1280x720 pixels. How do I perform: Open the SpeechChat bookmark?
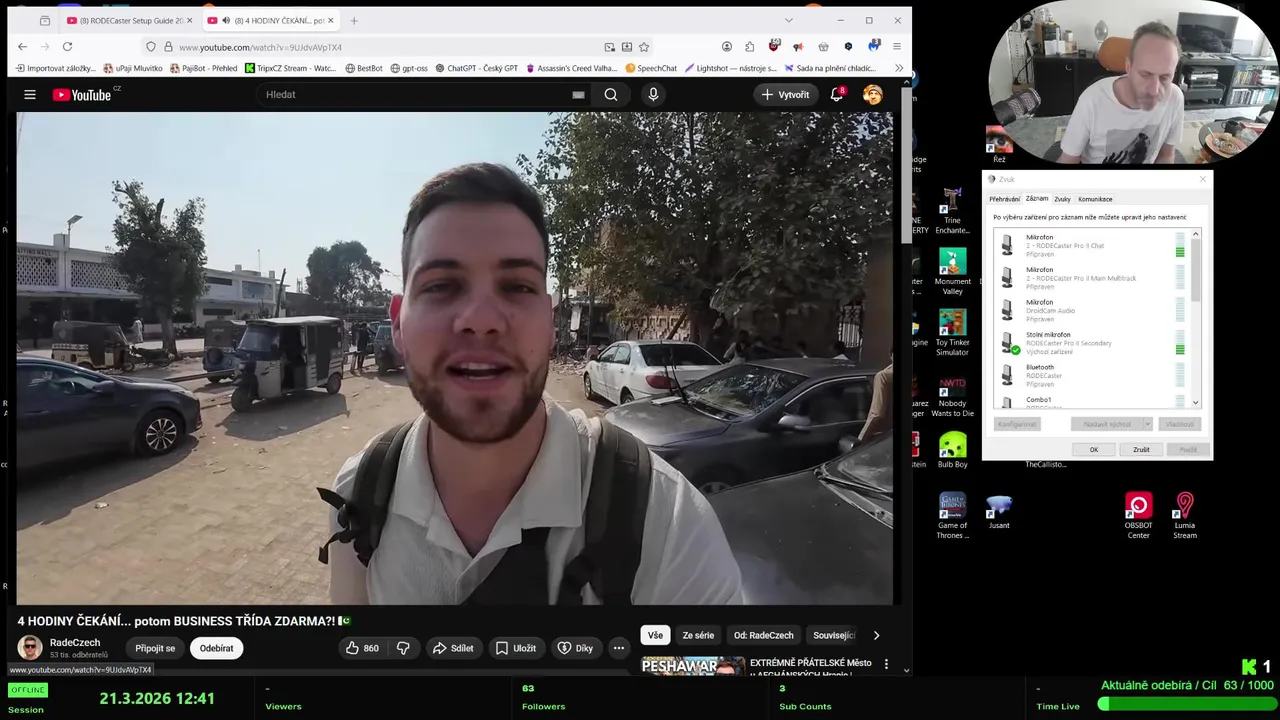pos(651,68)
